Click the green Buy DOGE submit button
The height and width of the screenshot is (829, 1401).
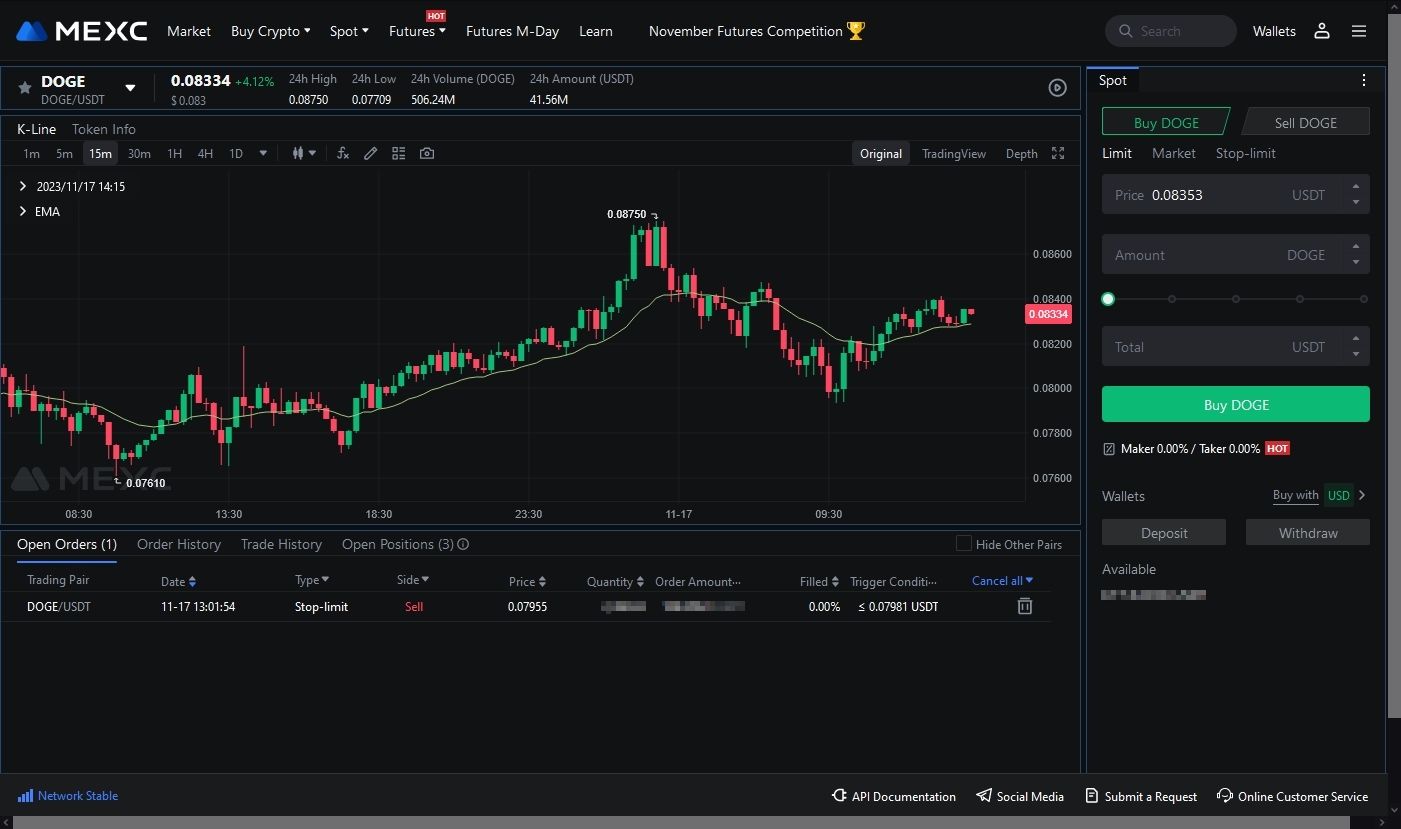(1236, 405)
